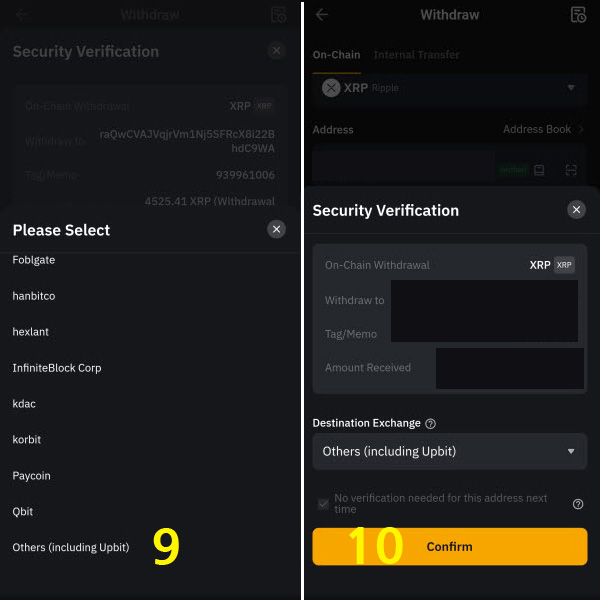Pick InfiniteBlock Corp from the list
This screenshot has height=600, width=600.
57,368
